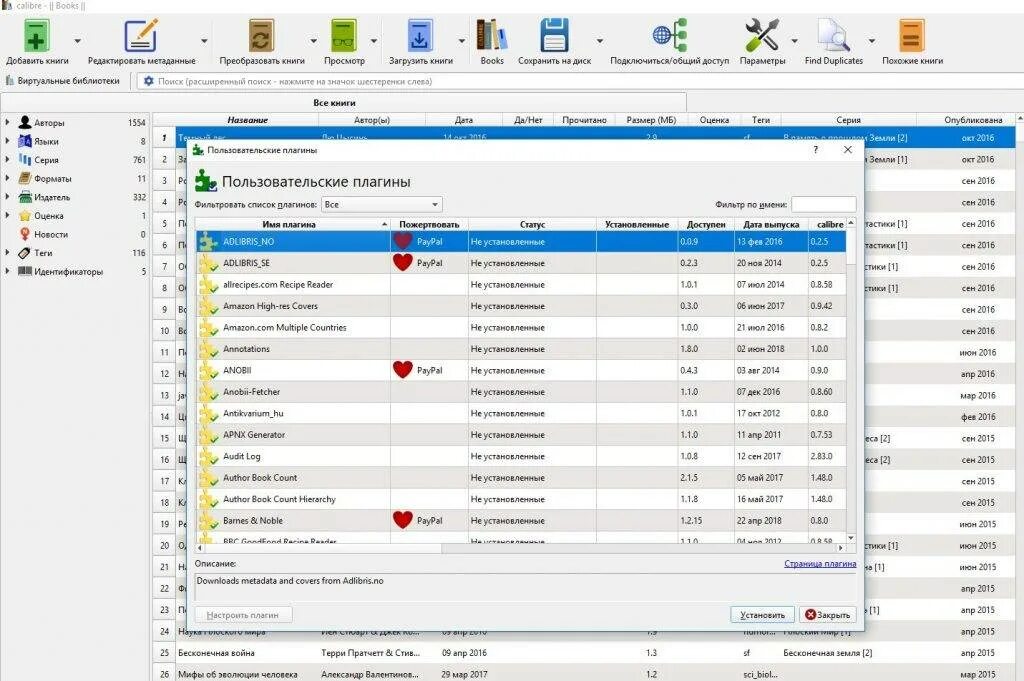
Task: Select 'Antikvarium_hu' plugin row
Action: (x=521, y=413)
